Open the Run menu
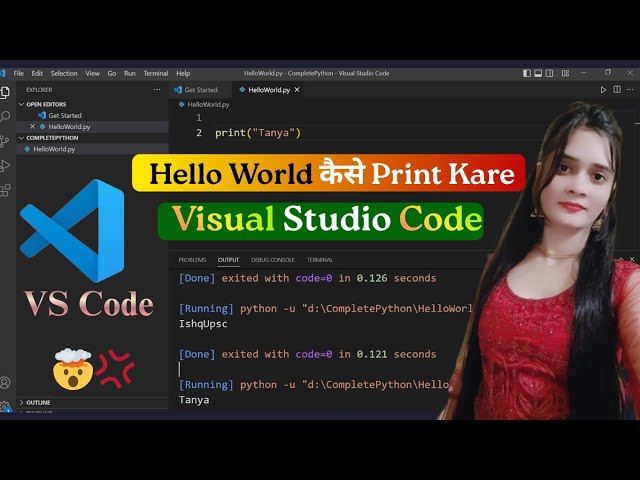Screen dimensions: 640x480 (130, 73)
